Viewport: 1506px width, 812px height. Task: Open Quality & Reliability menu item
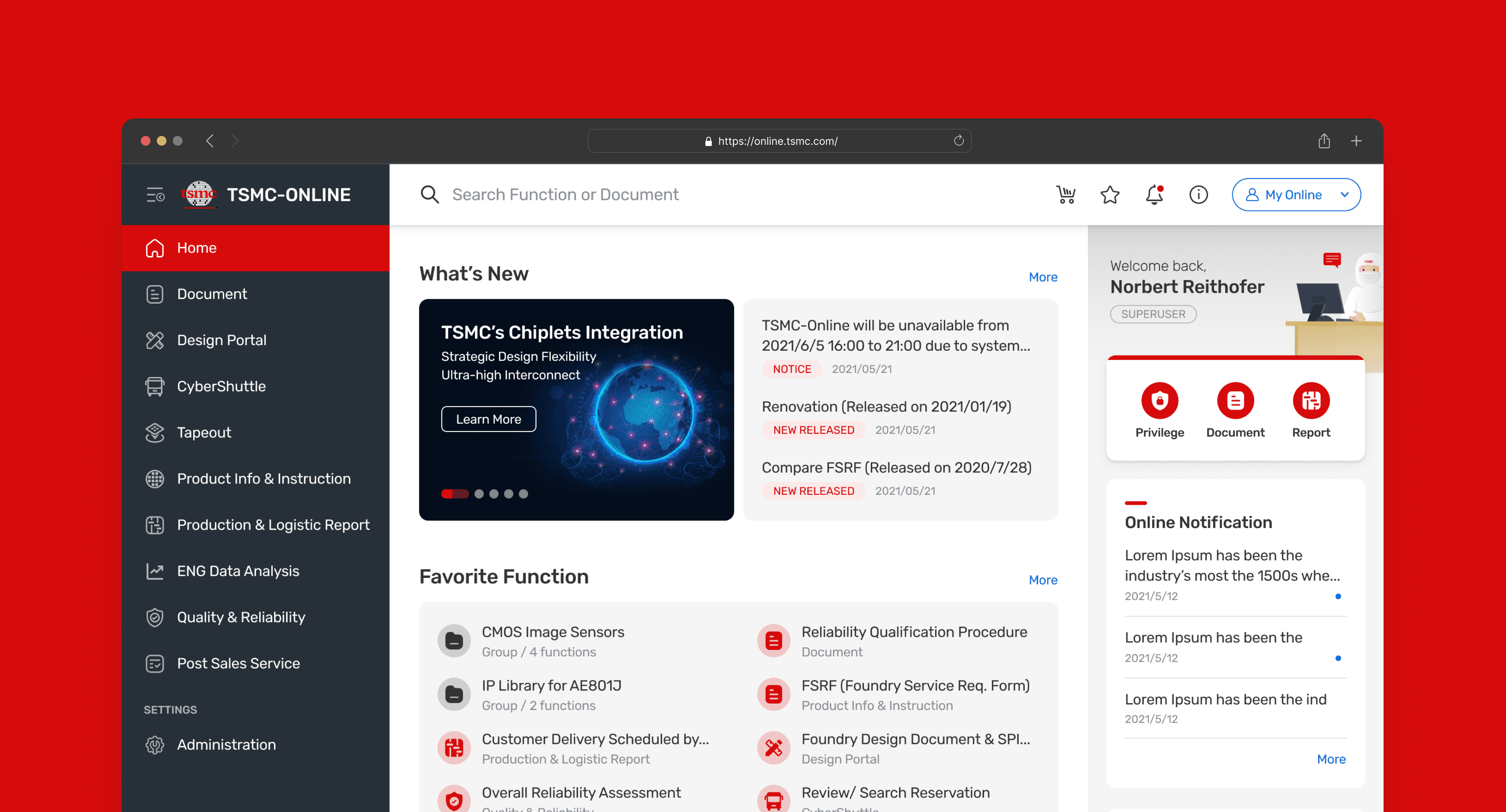241,617
